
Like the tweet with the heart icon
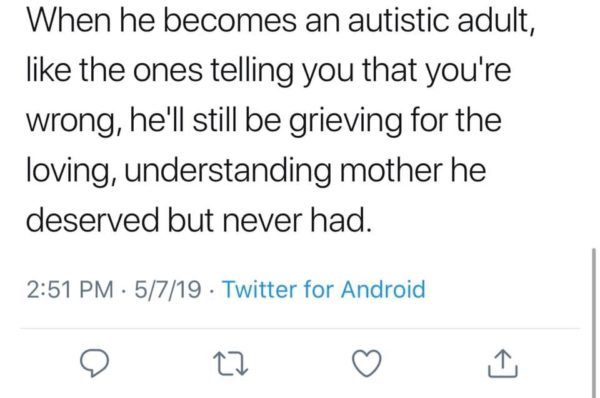click(x=367, y=363)
